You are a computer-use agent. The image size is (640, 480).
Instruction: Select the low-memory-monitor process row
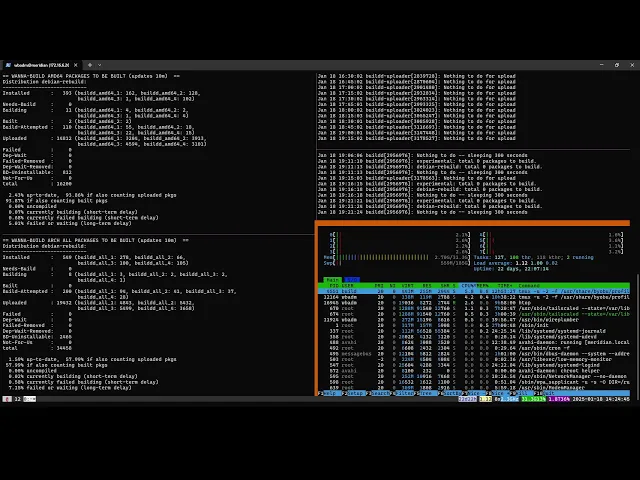click(474, 359)
